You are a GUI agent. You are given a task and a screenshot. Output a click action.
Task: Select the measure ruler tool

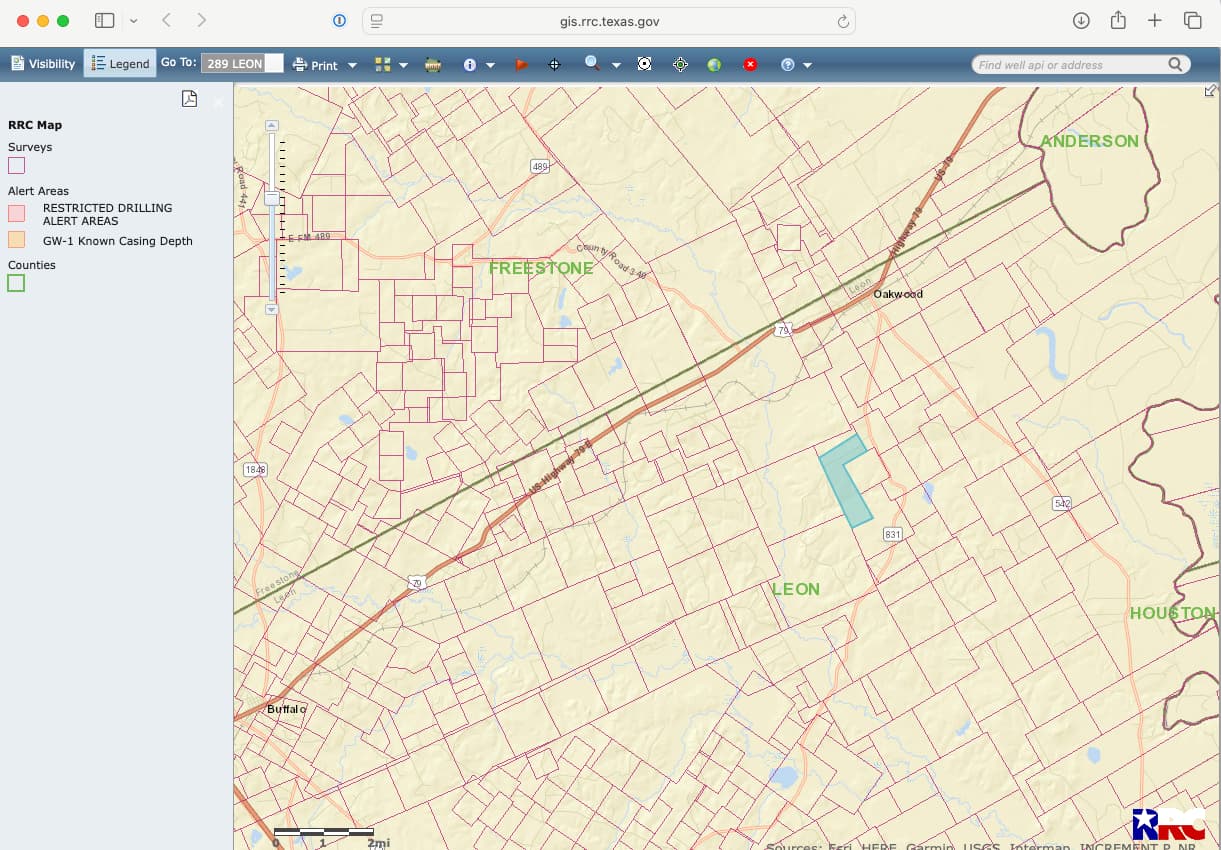[433, 65]
